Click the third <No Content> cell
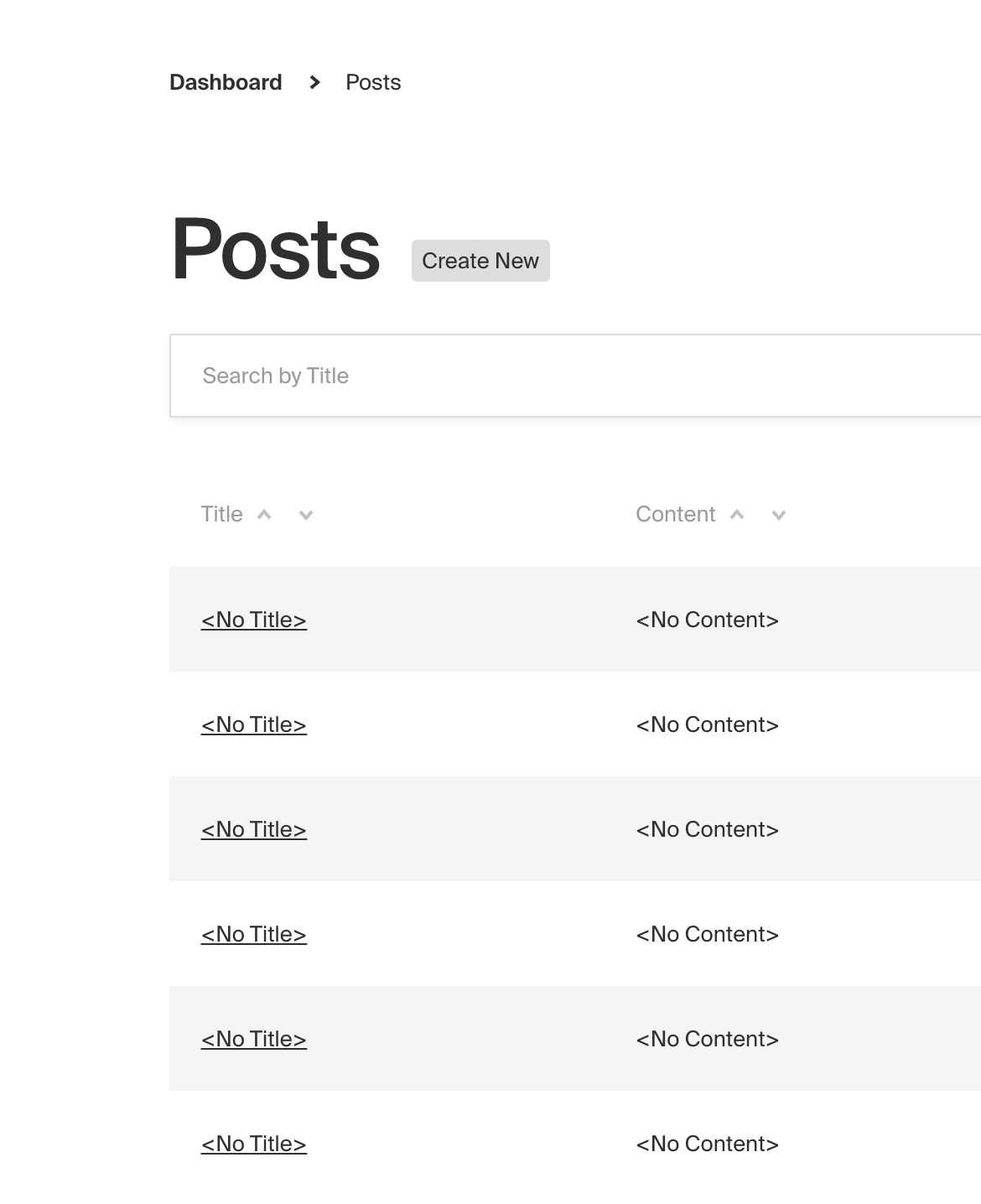Viewport: 981px width, 1204px height. tap(708, 829)
